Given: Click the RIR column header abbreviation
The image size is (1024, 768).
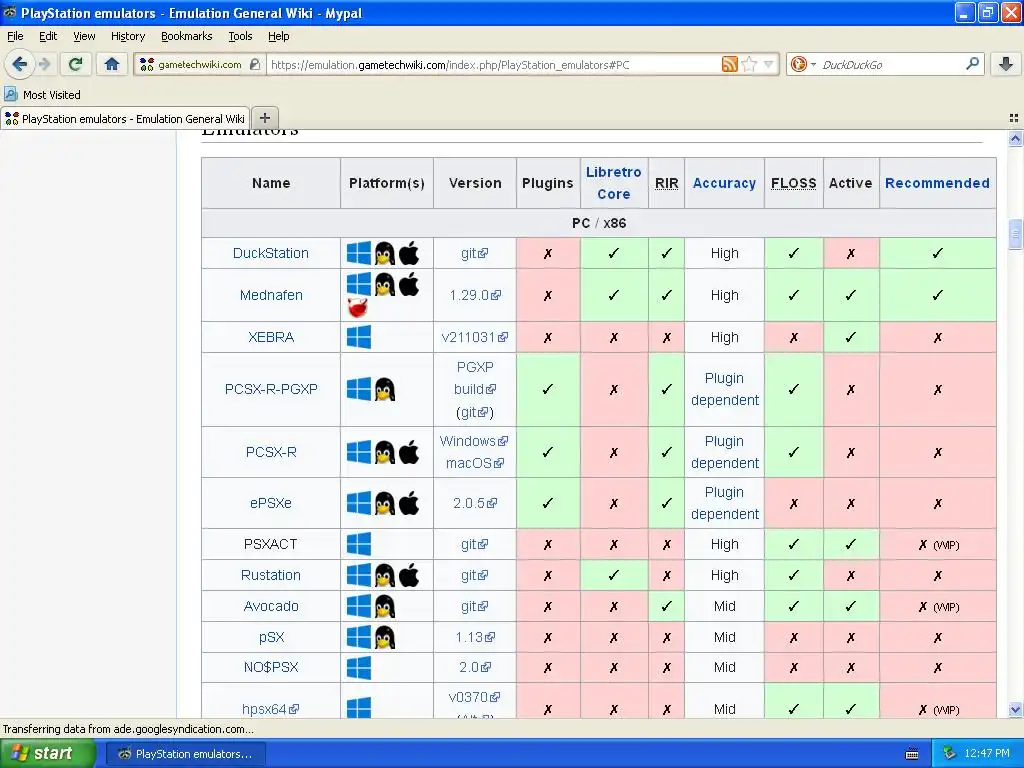Looking at the screenshot, I should [666, 184].
